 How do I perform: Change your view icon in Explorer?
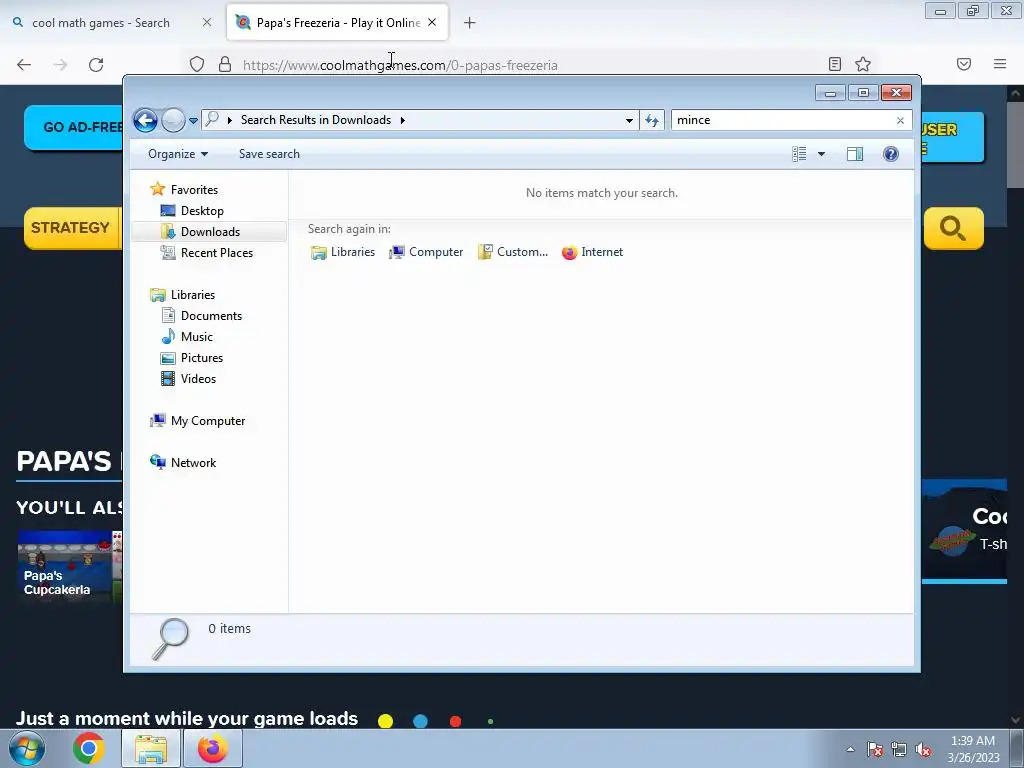coord(799,154)
